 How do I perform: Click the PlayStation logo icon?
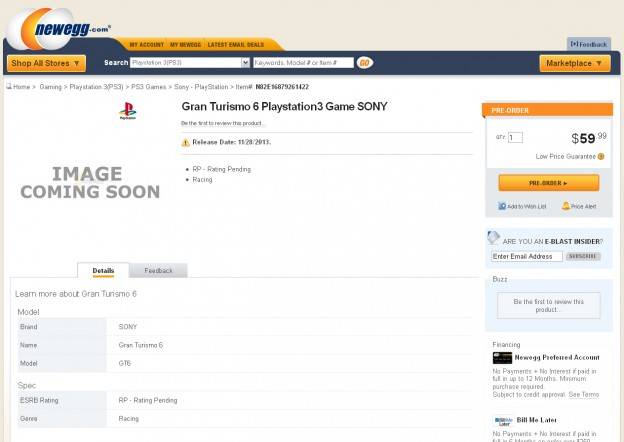(x=128, y=111)
